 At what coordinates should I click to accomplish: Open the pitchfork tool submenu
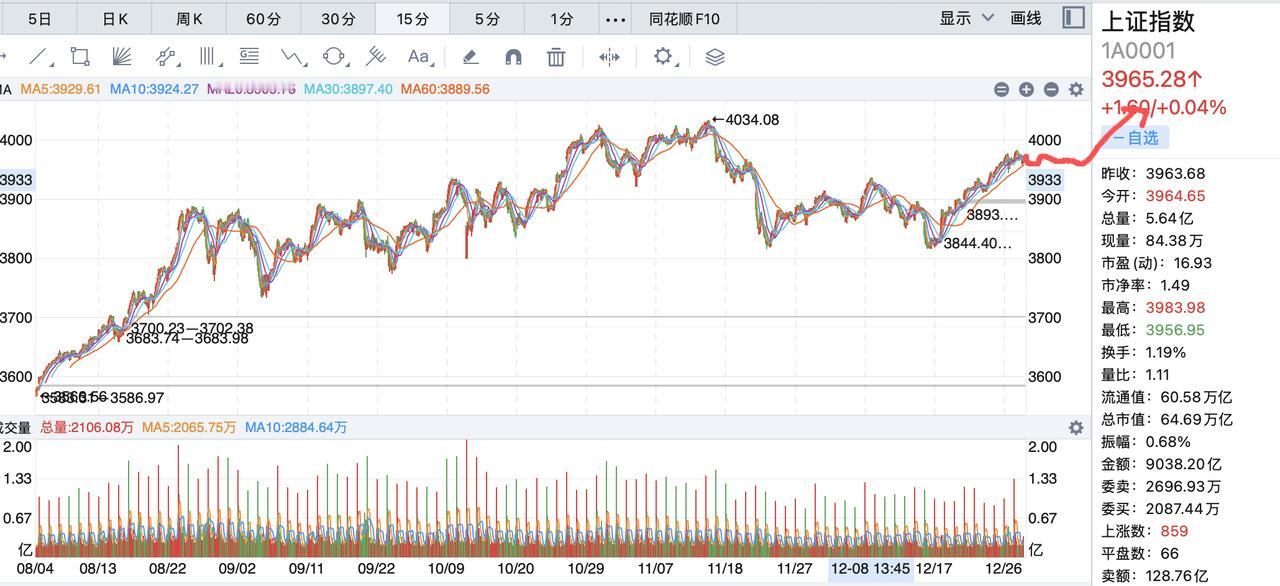(376, 57)
